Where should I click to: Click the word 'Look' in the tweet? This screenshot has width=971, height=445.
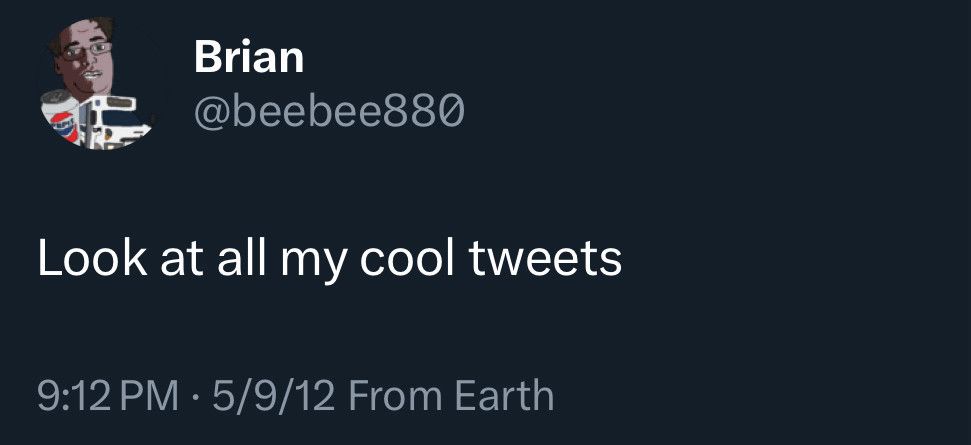tap(78, 259)
